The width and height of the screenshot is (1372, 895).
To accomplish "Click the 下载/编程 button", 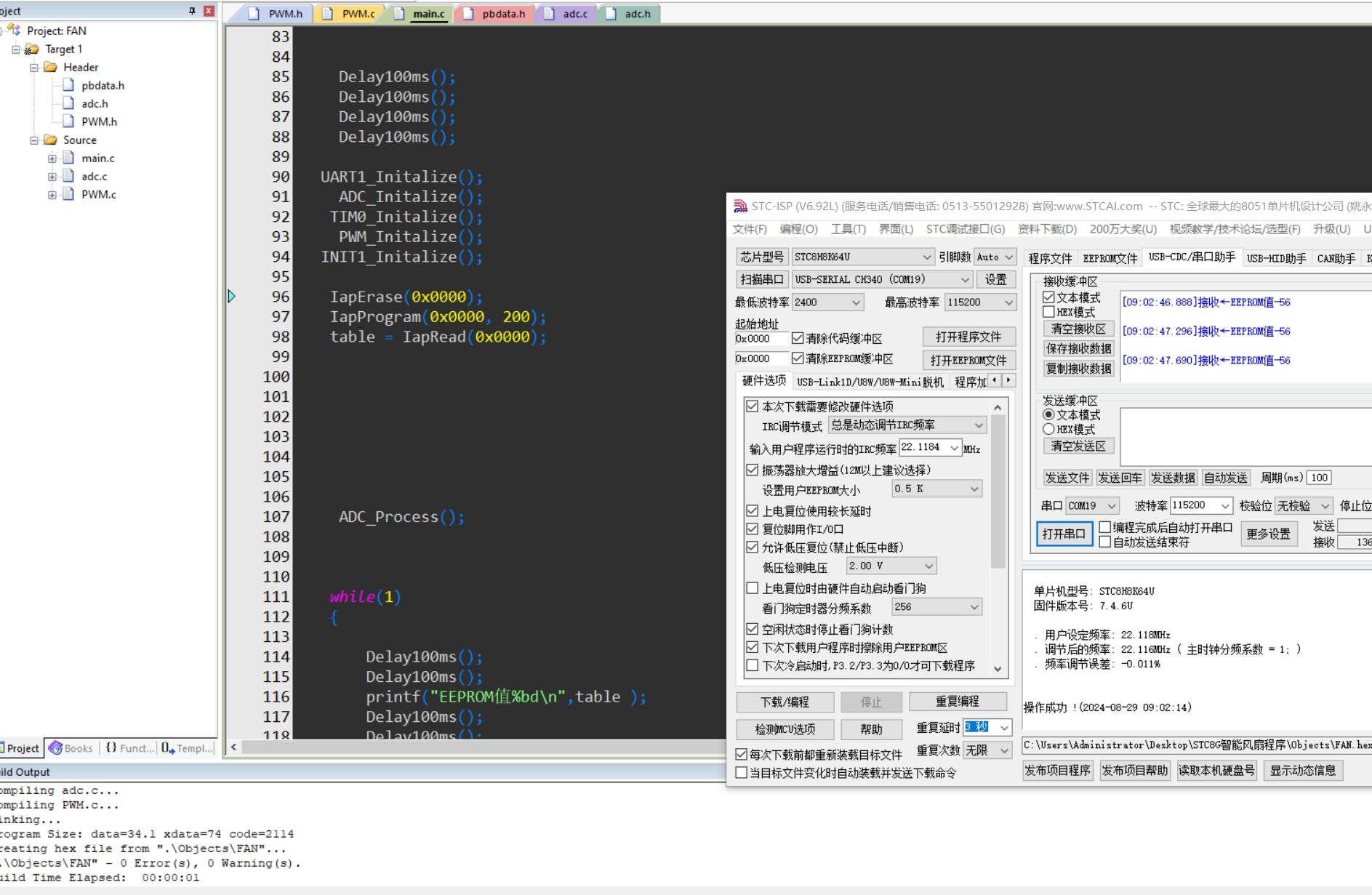I will (x=785, y=702).
